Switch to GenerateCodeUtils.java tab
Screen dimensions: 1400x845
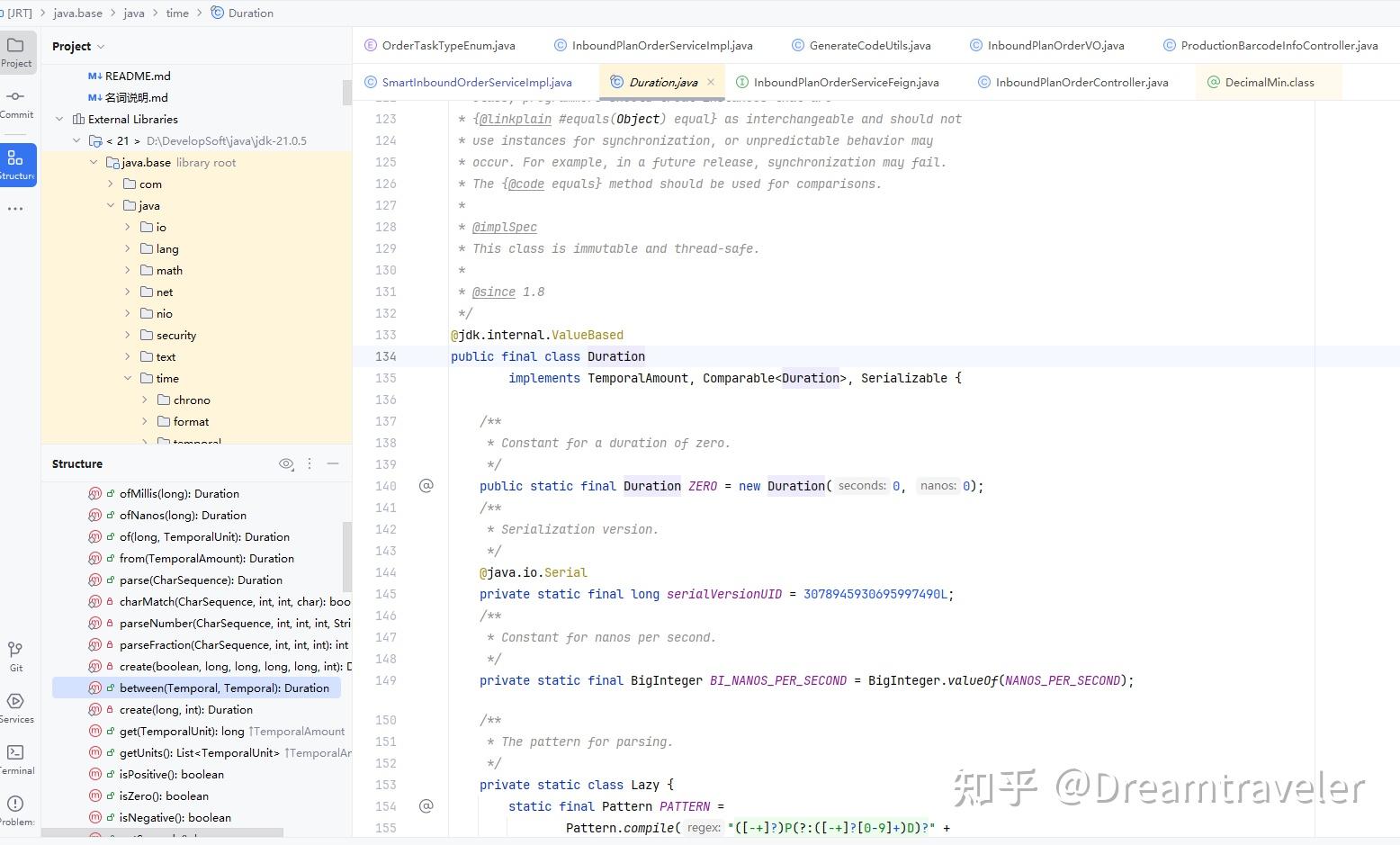pos(861,45)
